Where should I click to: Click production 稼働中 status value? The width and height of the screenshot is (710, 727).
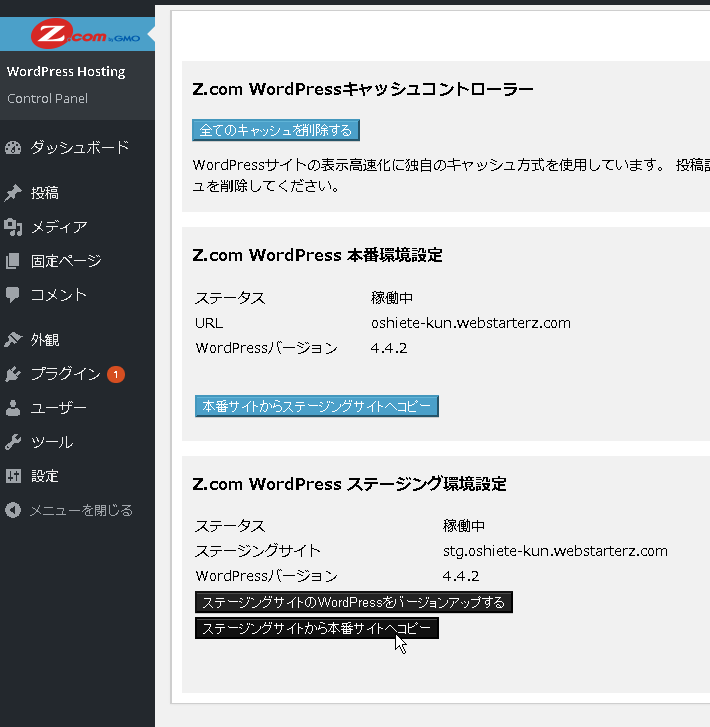pos(392,298)
